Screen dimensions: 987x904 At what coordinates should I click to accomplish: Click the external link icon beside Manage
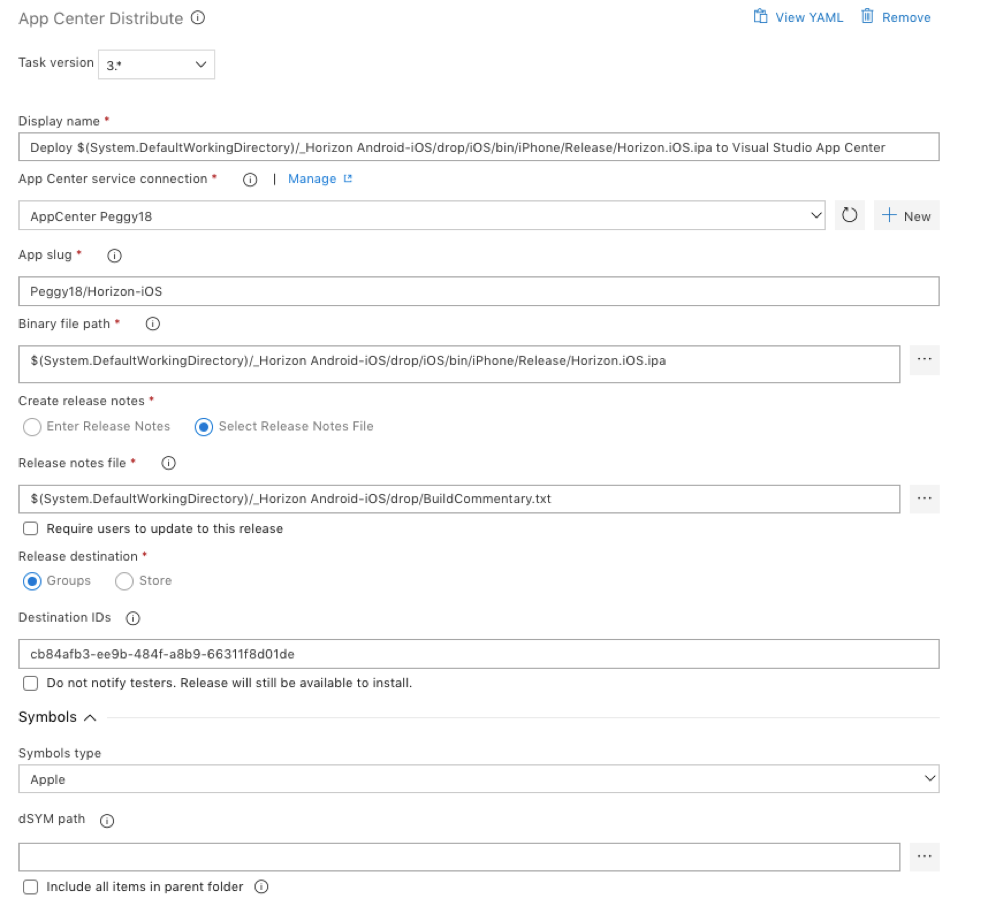347,179
